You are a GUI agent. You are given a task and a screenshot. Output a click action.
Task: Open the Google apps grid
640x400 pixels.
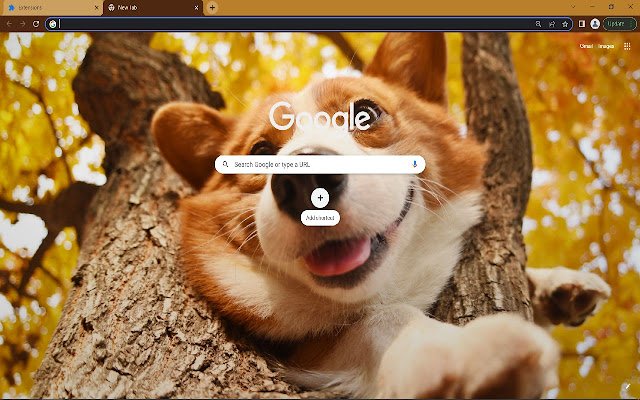[x=627, y=46]
